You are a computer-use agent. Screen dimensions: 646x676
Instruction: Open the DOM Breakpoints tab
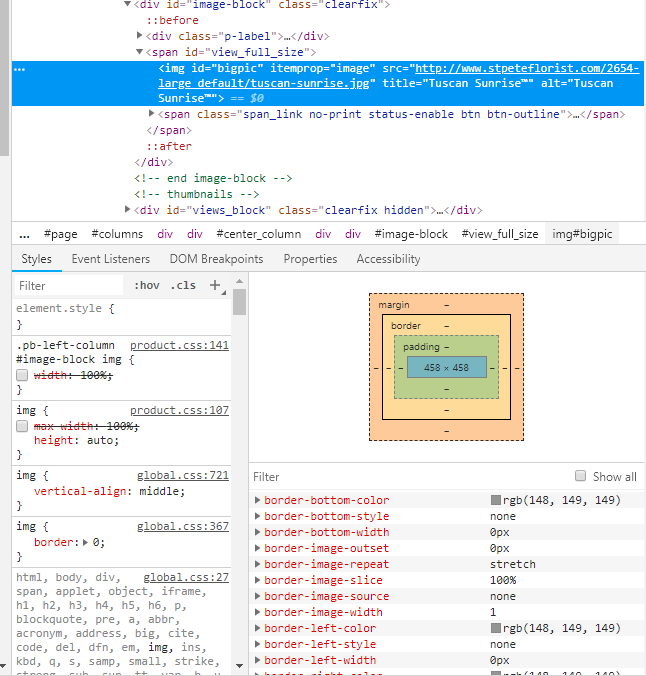[x=216, y=259]
